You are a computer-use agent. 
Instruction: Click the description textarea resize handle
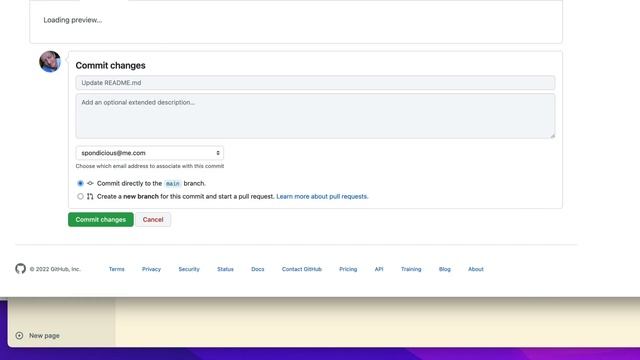tap(552, 136)
